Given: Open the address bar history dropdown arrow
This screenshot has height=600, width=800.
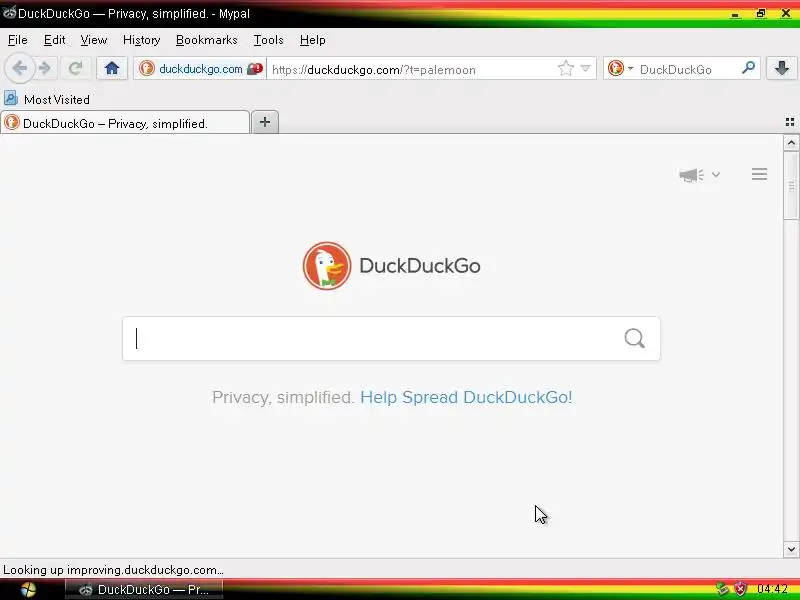Looking at the screenshot, I should 586,68.
